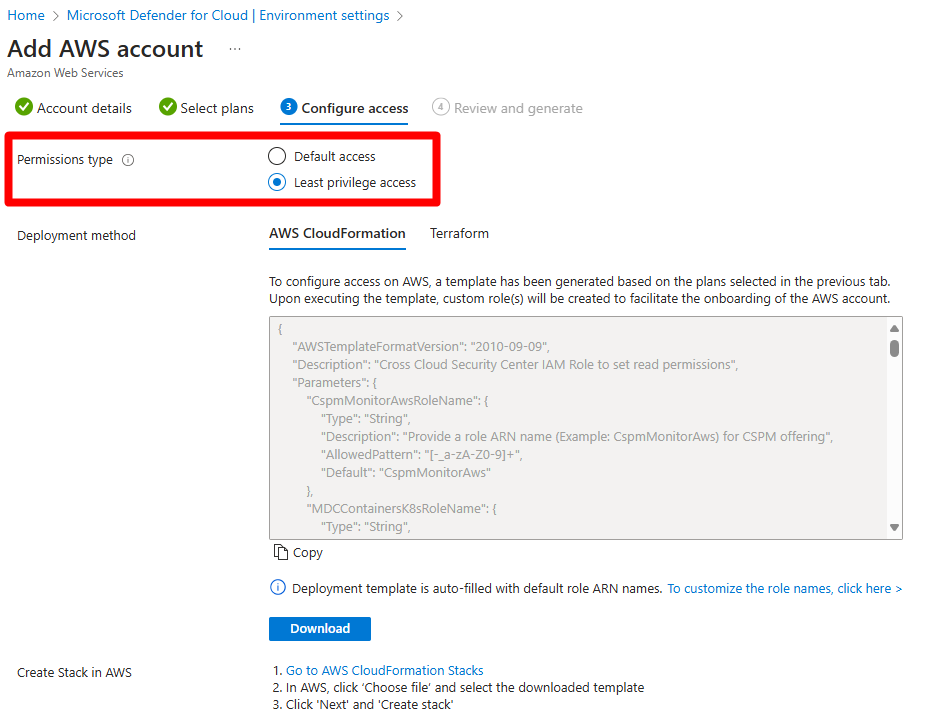Select the Default access radio button
This screenshot has width=952, height=728.
coord(276,156)
